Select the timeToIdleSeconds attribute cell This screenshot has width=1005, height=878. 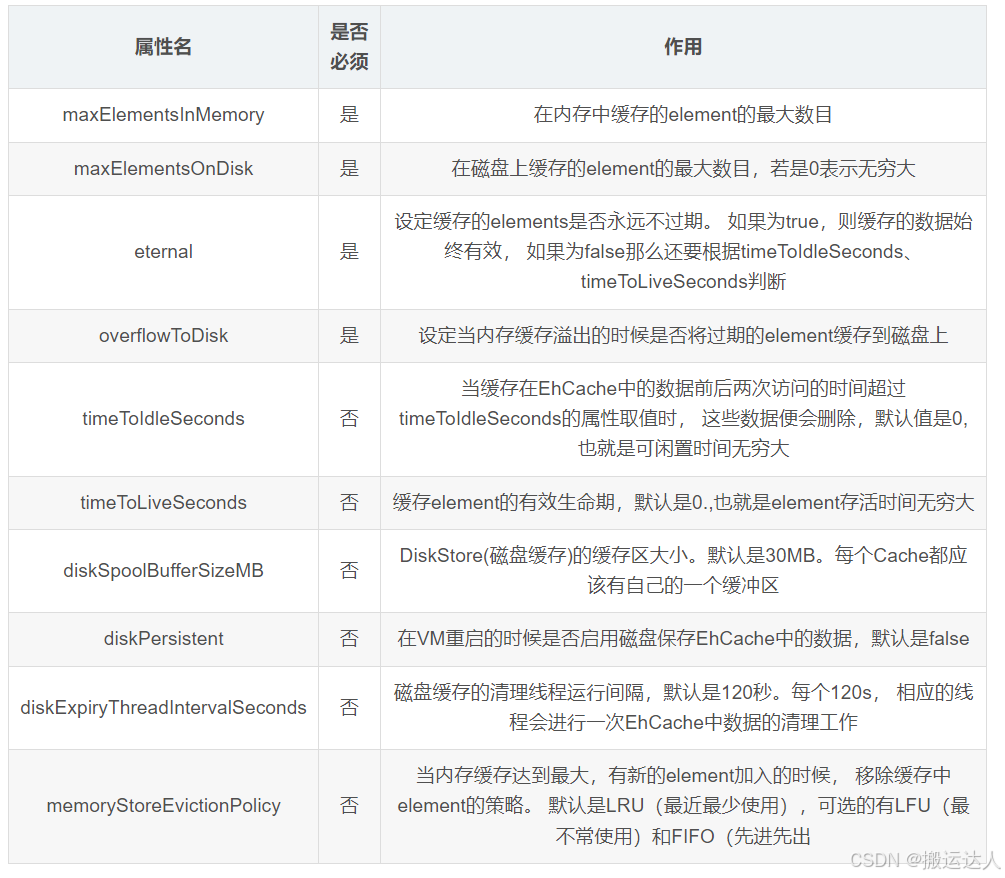(x=163, y=419)
